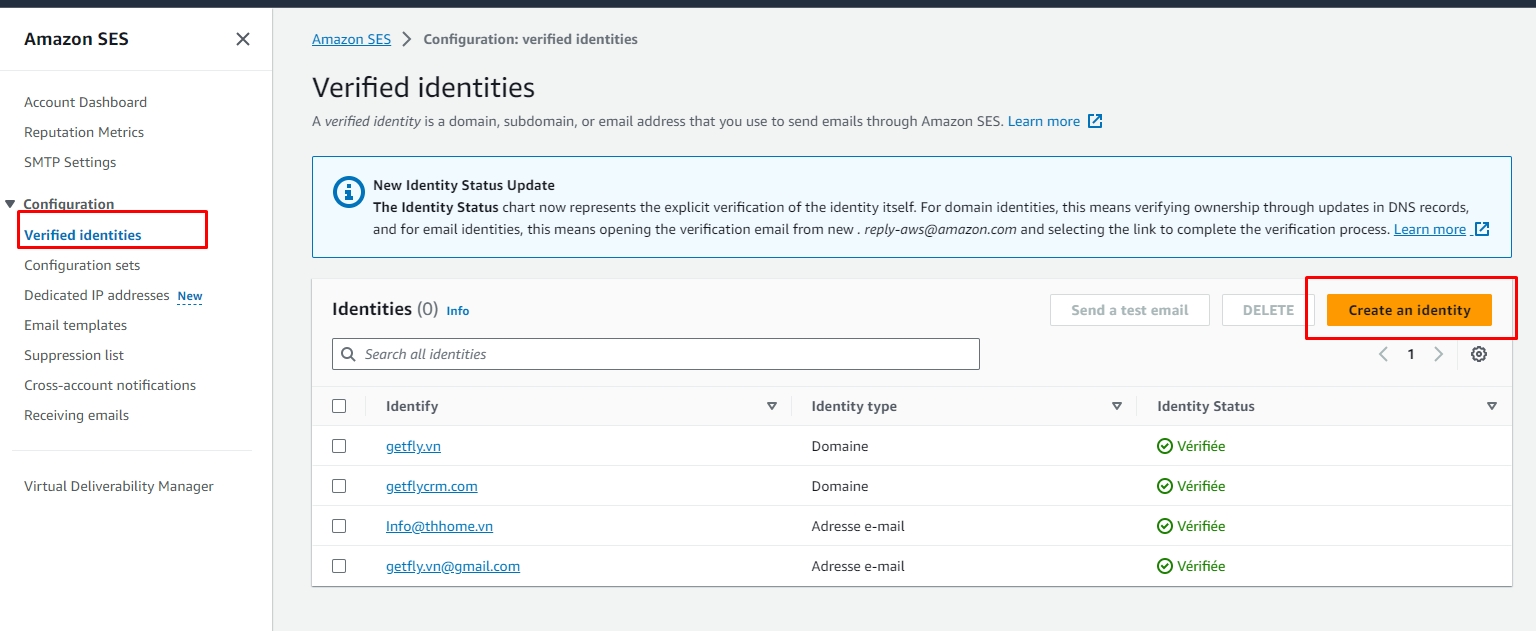Collapse the Configuration section in sidebar
This screenshot has height=631, width=1536.
pos(10,204)
